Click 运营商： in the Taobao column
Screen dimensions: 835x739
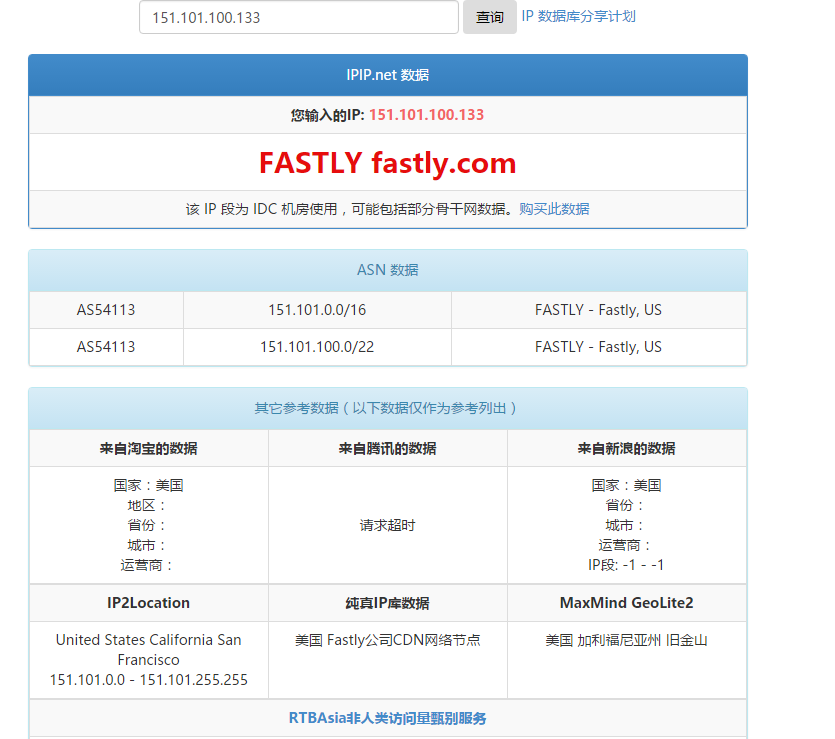click(x=146, y=565)
